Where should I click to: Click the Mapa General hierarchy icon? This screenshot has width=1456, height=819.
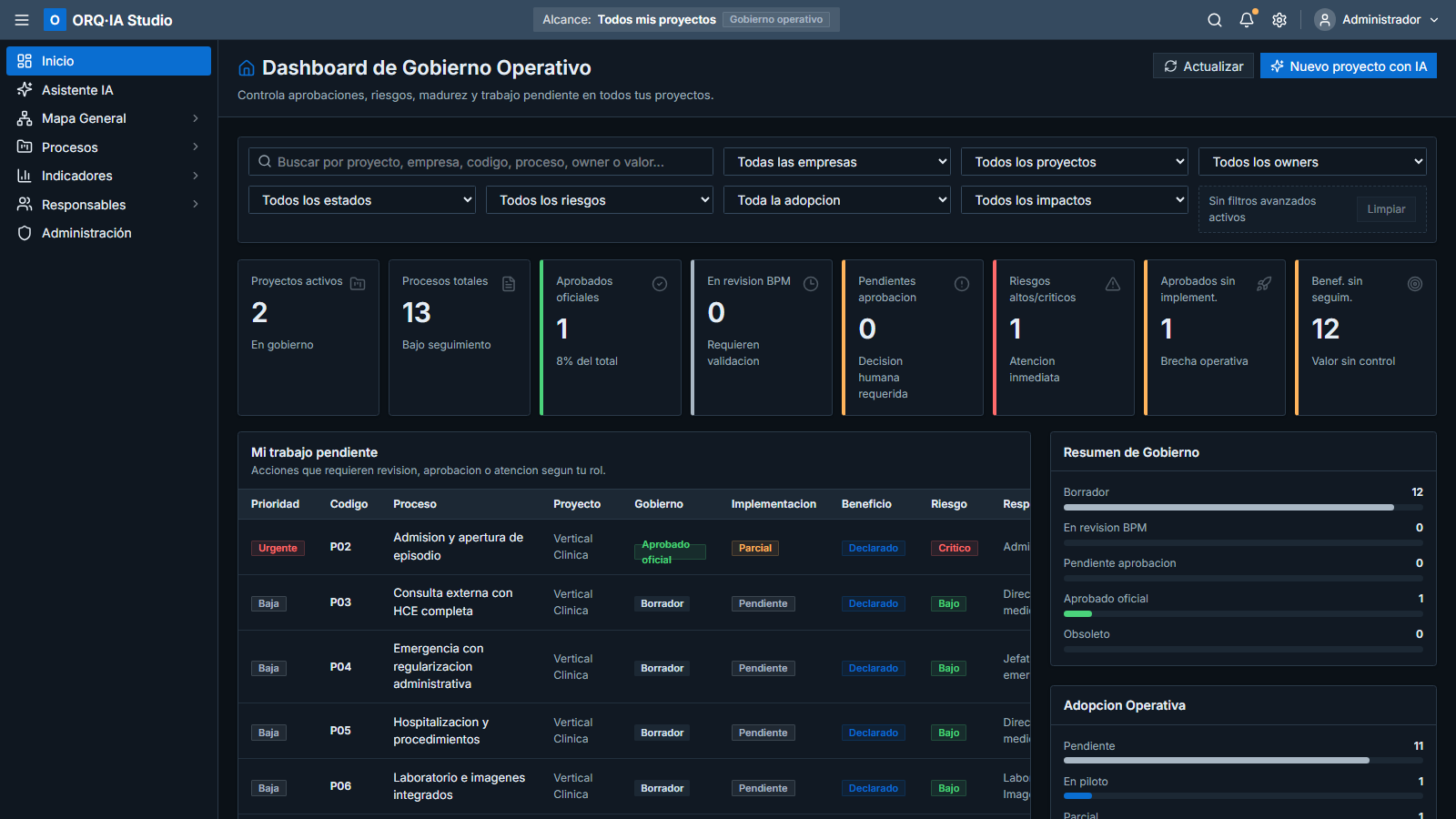pos(25,118)
